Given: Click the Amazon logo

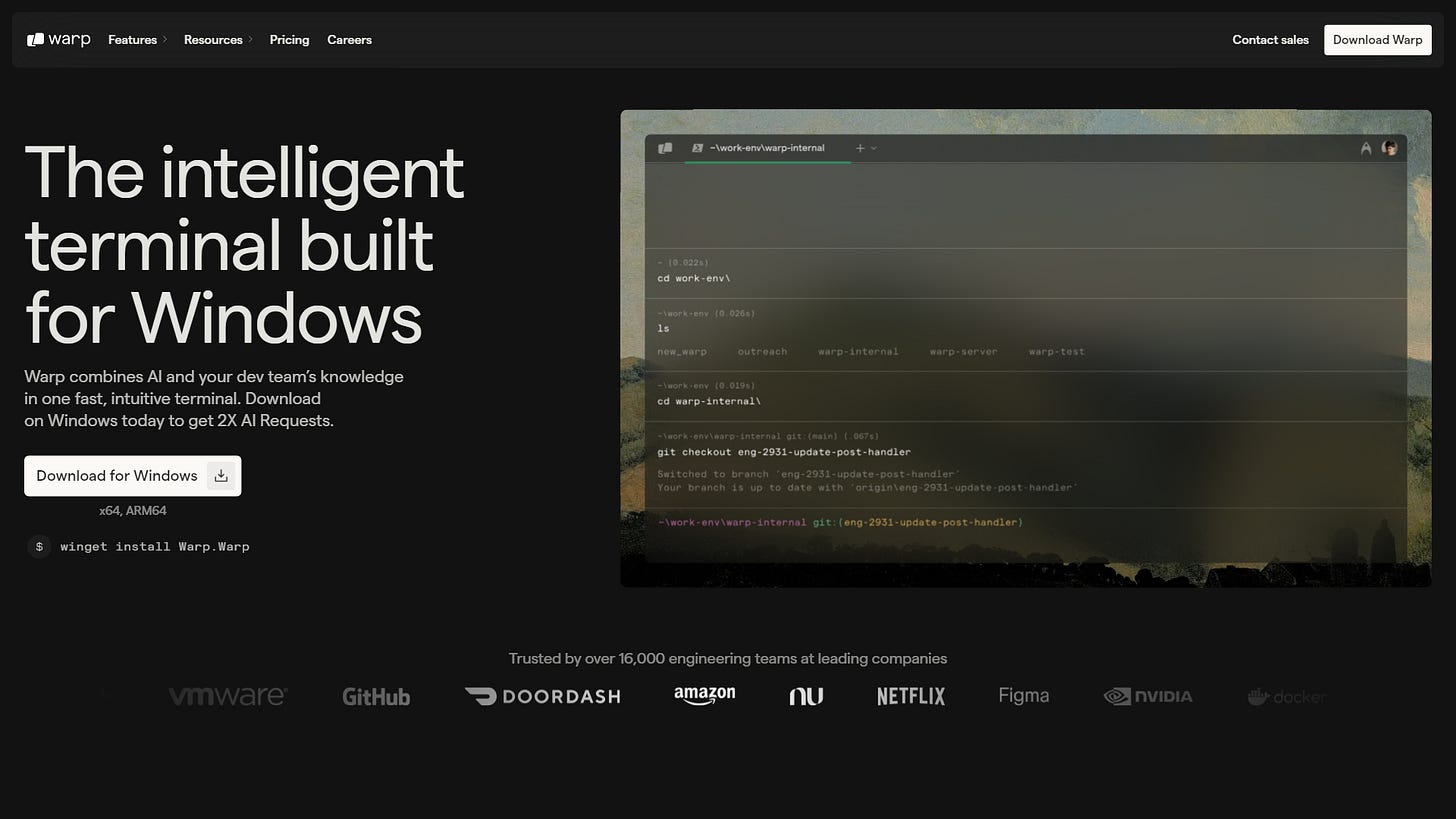Looking at the screenshot, I should [705, 696].
